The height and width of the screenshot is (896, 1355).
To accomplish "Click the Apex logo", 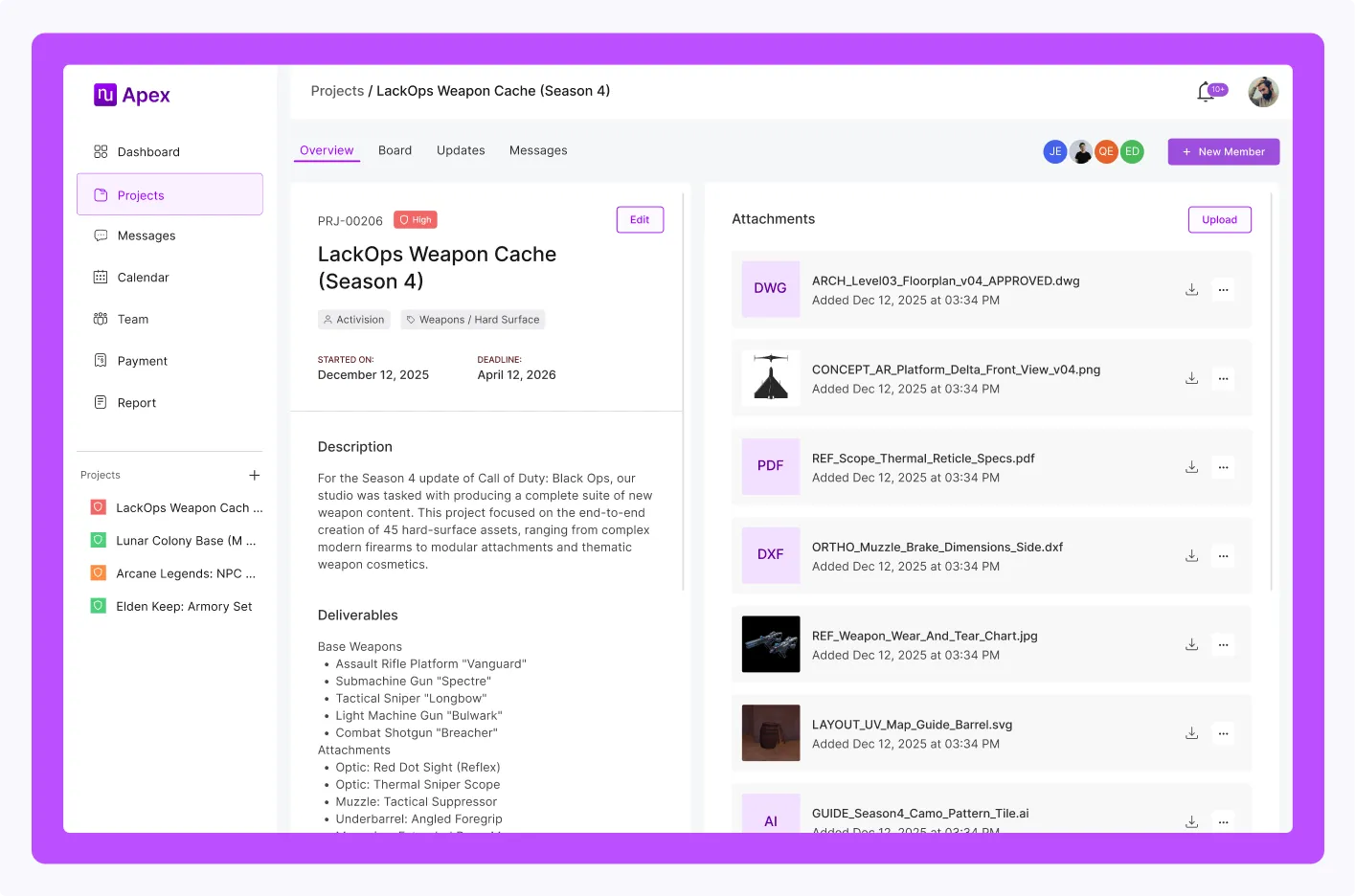I will coord(132,95).
